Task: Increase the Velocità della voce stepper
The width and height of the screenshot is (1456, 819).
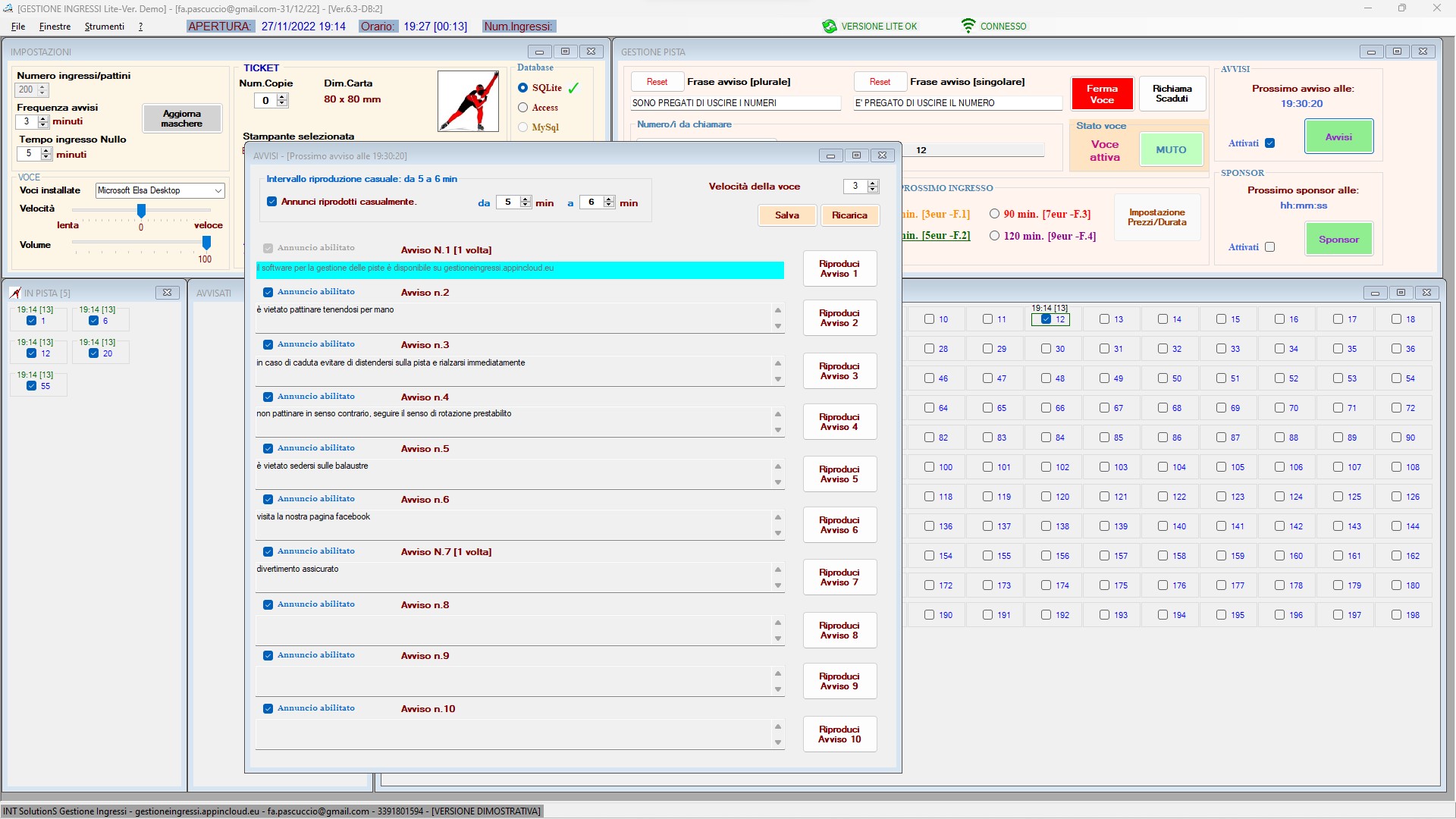Action: [873, 183]
